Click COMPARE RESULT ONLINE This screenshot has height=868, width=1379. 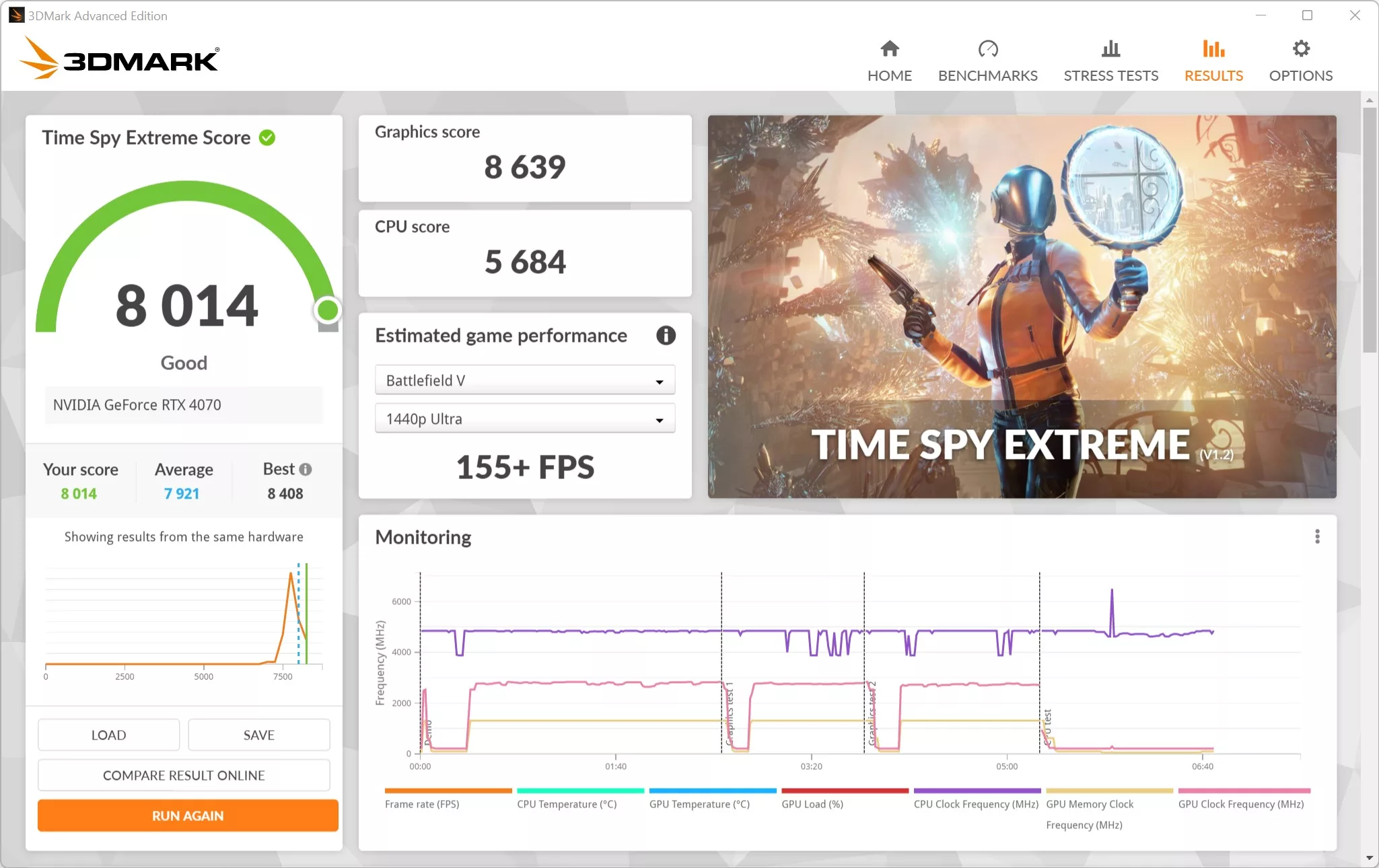[x=183, y=775]
